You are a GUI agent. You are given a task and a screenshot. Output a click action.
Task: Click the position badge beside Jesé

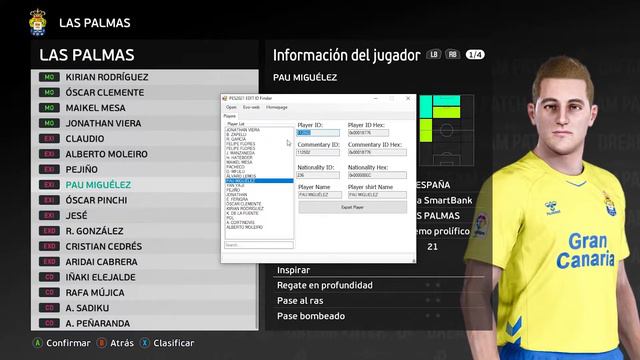pyautogui.click(x=49, y=216)
